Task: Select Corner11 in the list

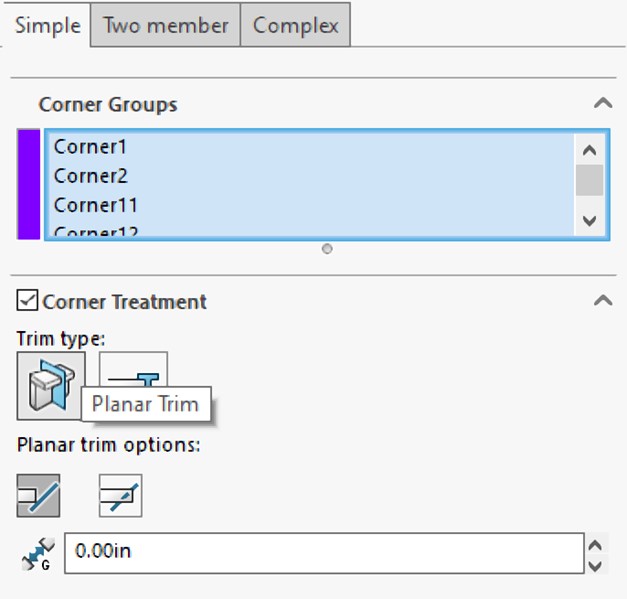Action: (96, 205)
